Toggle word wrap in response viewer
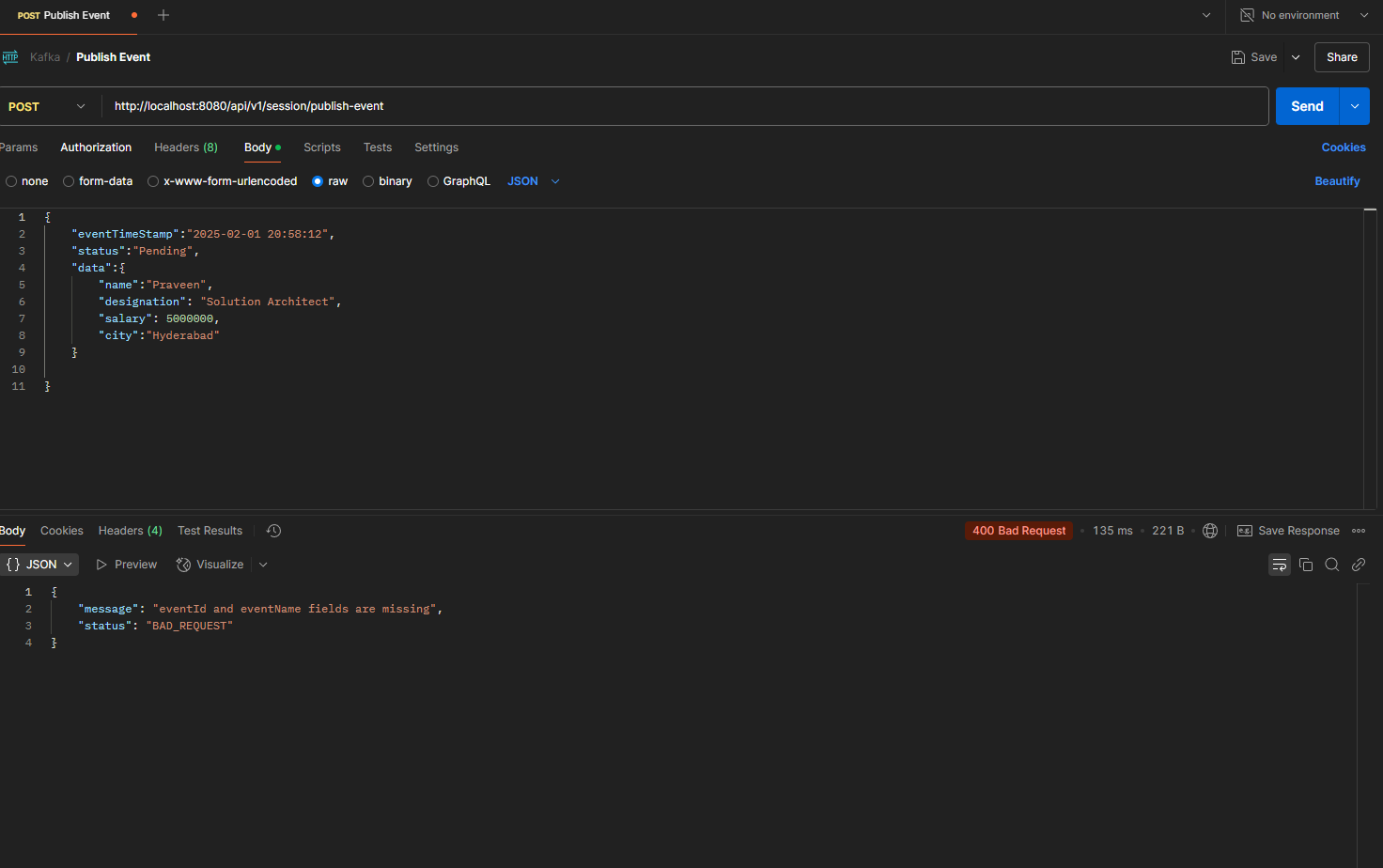The height and width of the screenshot is (868, 1383). point(1280,565)
